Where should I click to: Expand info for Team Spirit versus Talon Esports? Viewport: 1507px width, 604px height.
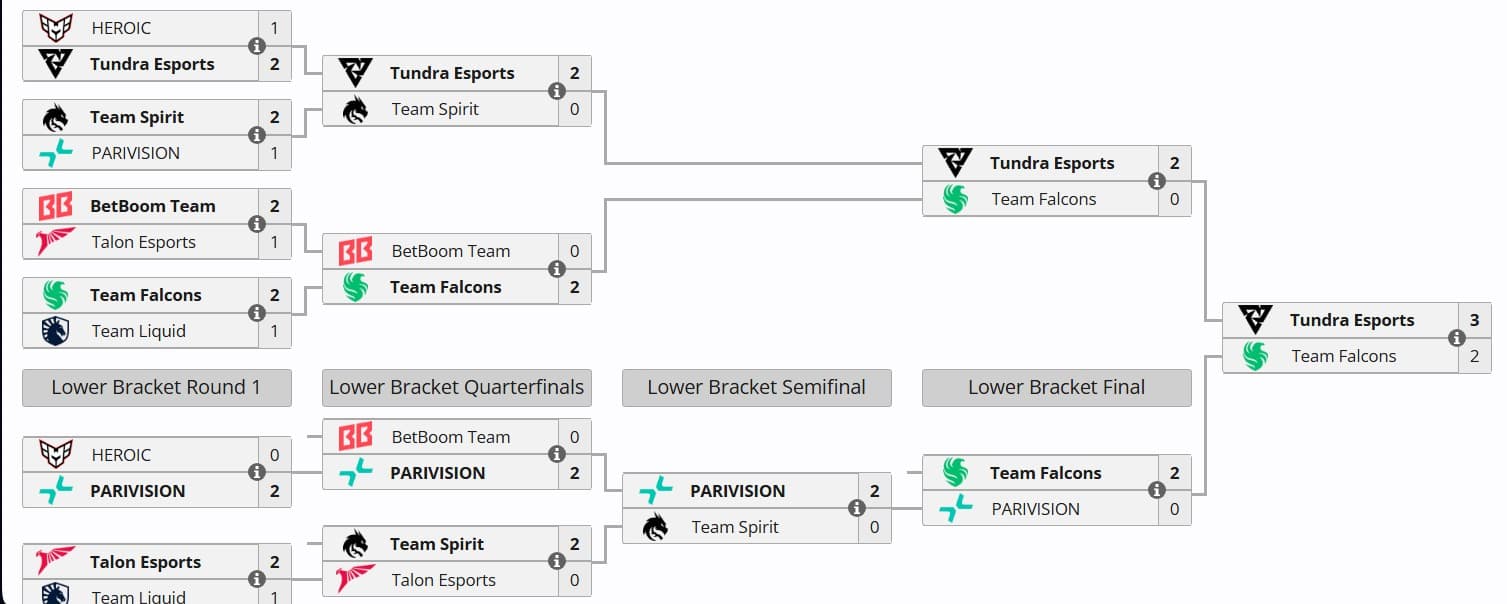click(557, 561)
